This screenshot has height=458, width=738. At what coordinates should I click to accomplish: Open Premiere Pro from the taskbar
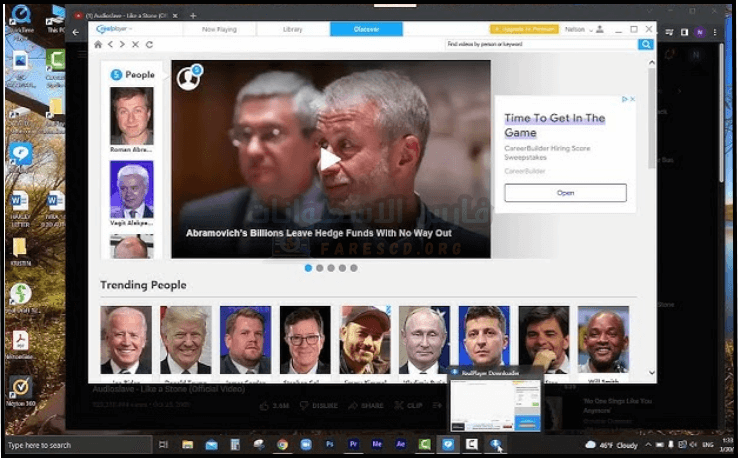click(x=354, y=444)
